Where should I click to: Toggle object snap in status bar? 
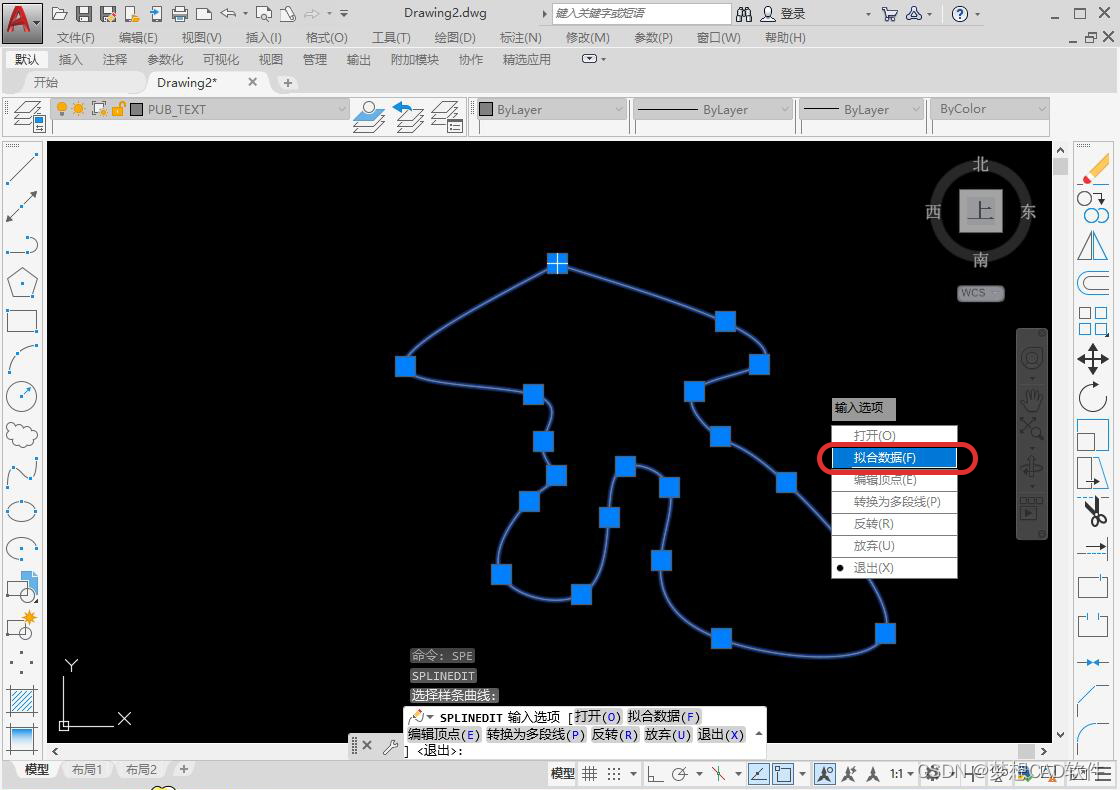click(x=783, y=773)
